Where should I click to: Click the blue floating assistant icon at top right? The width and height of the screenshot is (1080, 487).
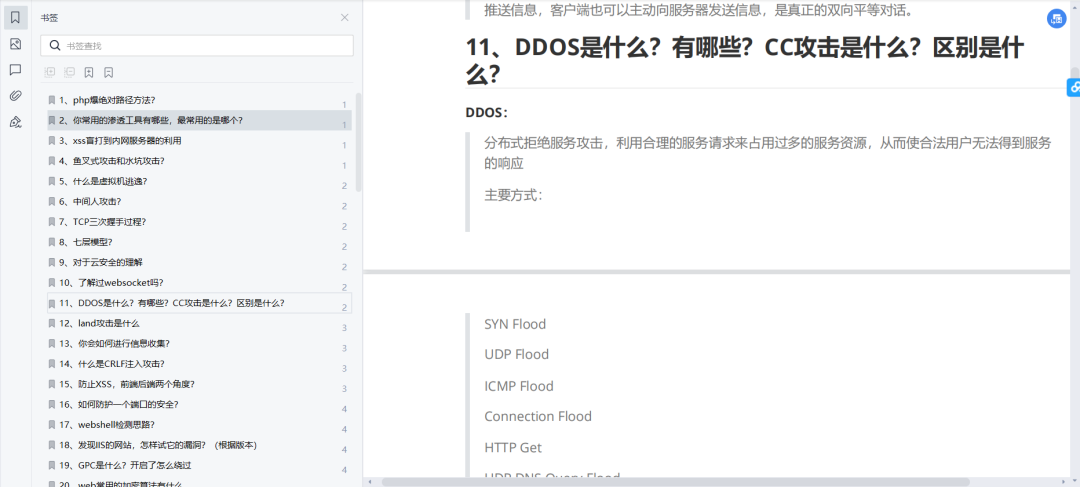click(1056, 19)
